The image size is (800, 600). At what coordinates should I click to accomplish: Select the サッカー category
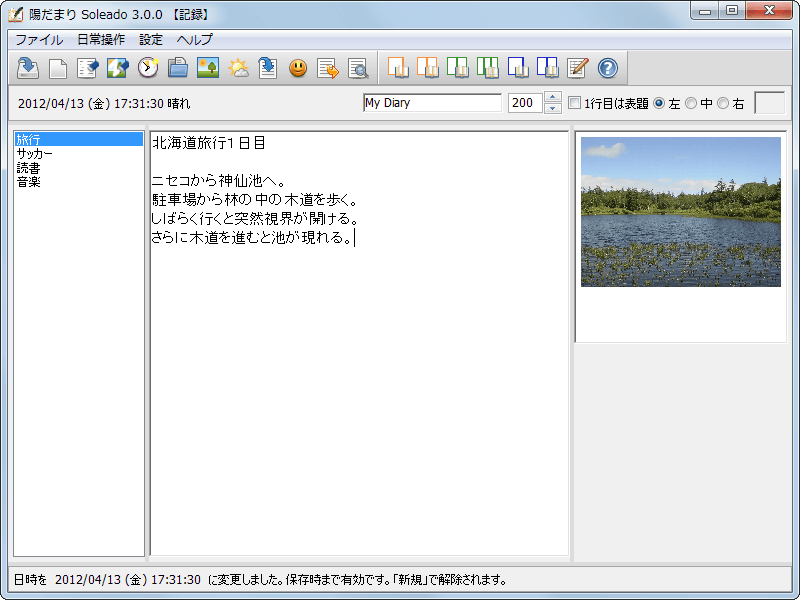coord(79,153)
